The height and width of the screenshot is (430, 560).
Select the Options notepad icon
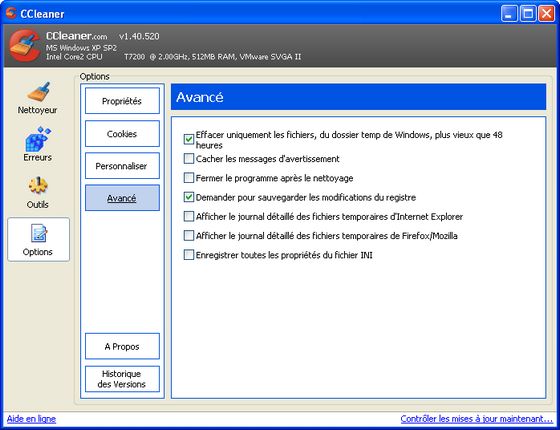pos(38,233)
